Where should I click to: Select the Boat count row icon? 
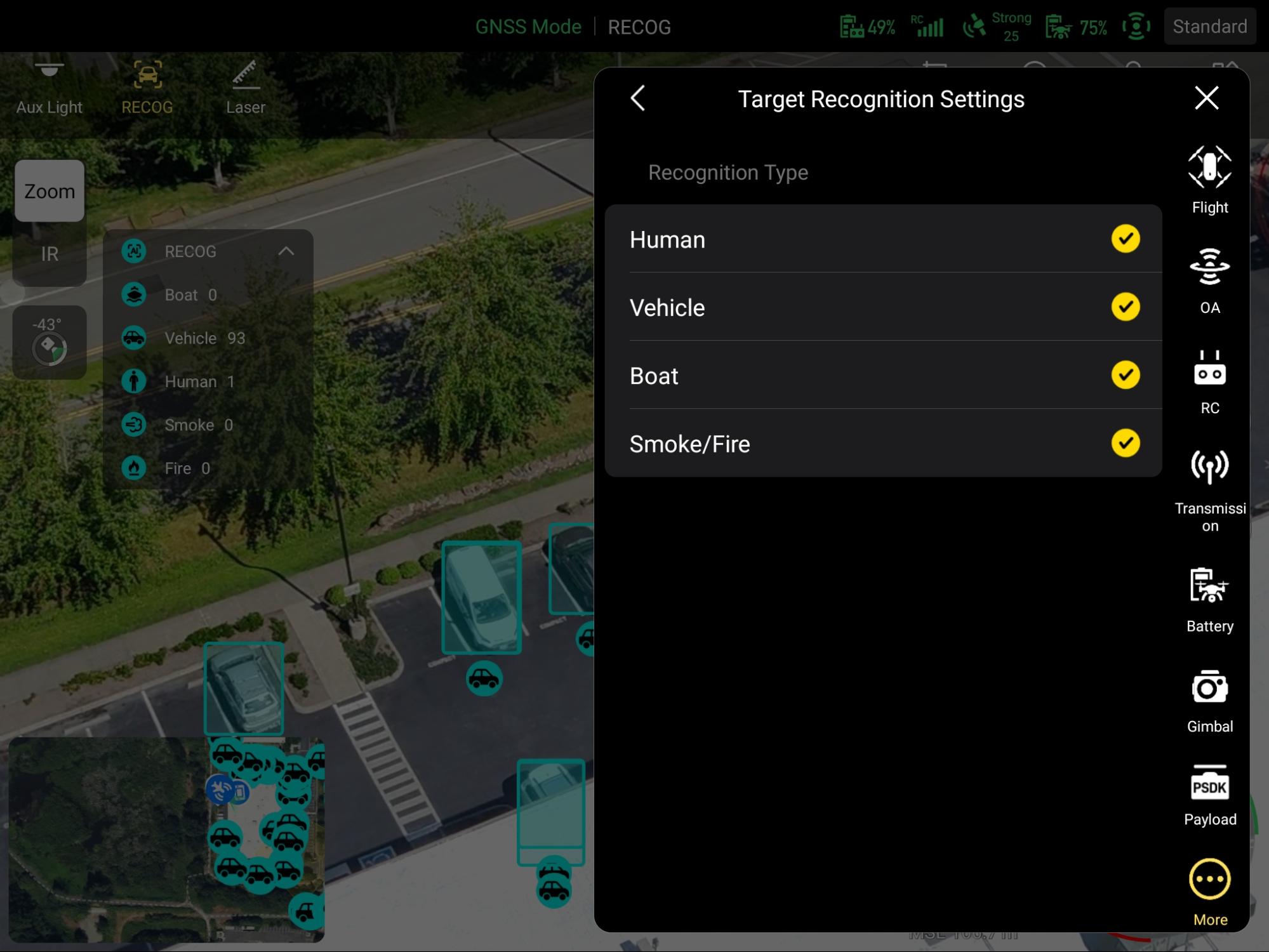coord(134,294)
